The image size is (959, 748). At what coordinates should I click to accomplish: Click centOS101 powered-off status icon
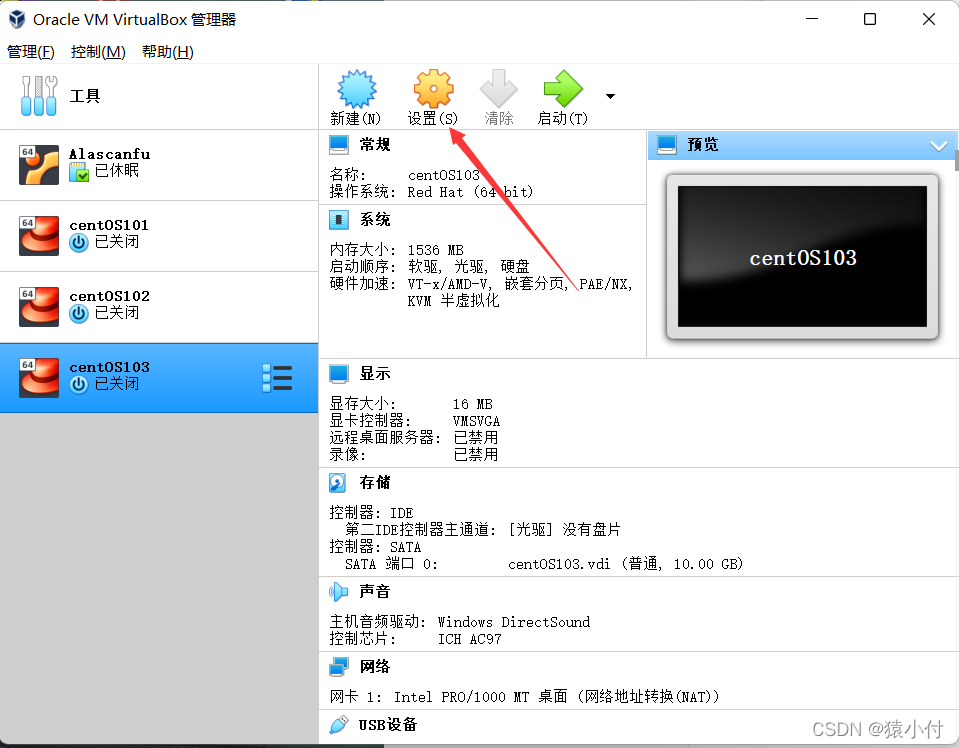79,243
